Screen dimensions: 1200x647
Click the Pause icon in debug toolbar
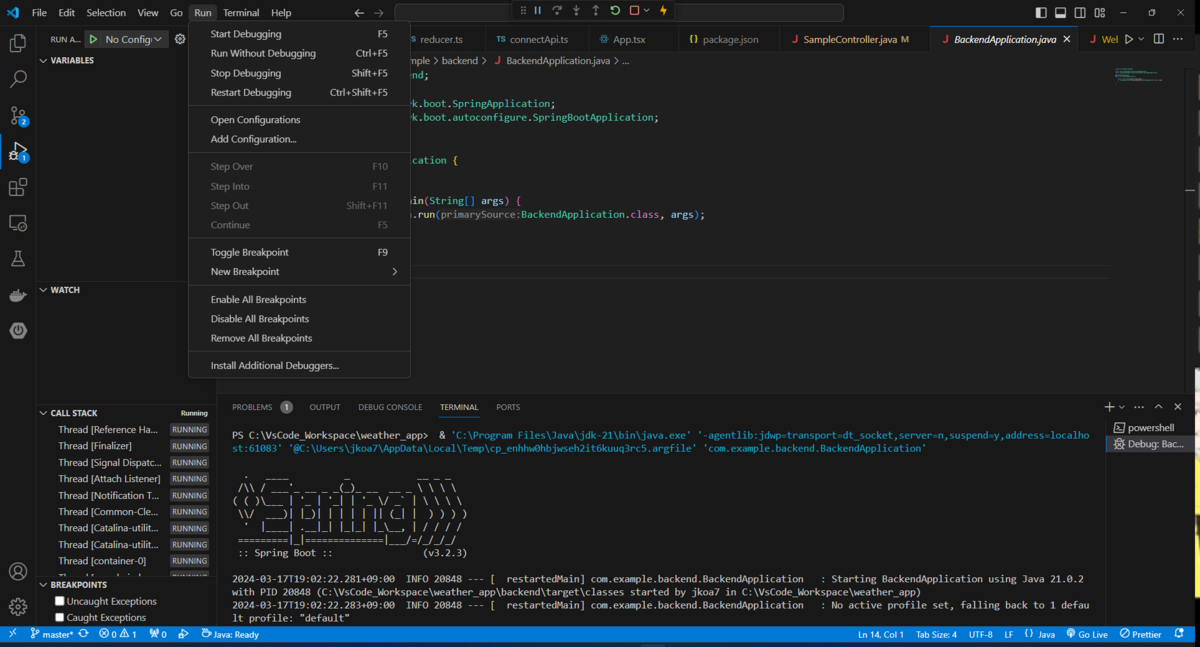[x=537, y=11]
